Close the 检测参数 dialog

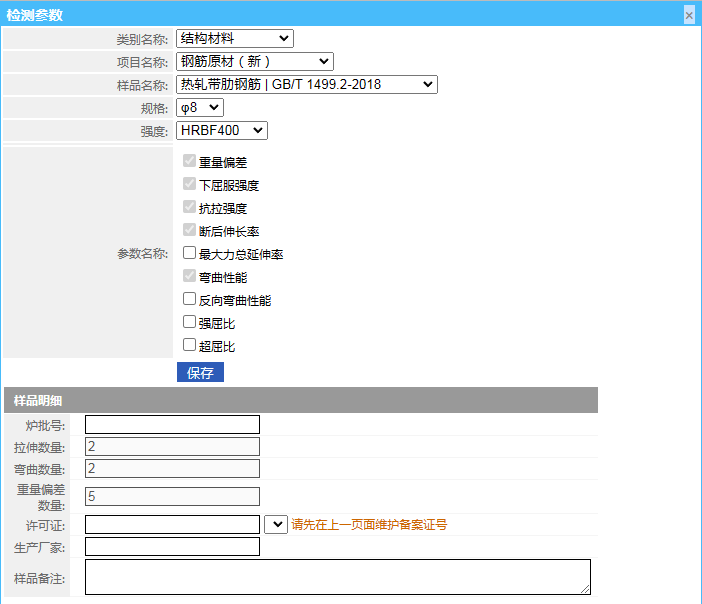tap(689, 15)
